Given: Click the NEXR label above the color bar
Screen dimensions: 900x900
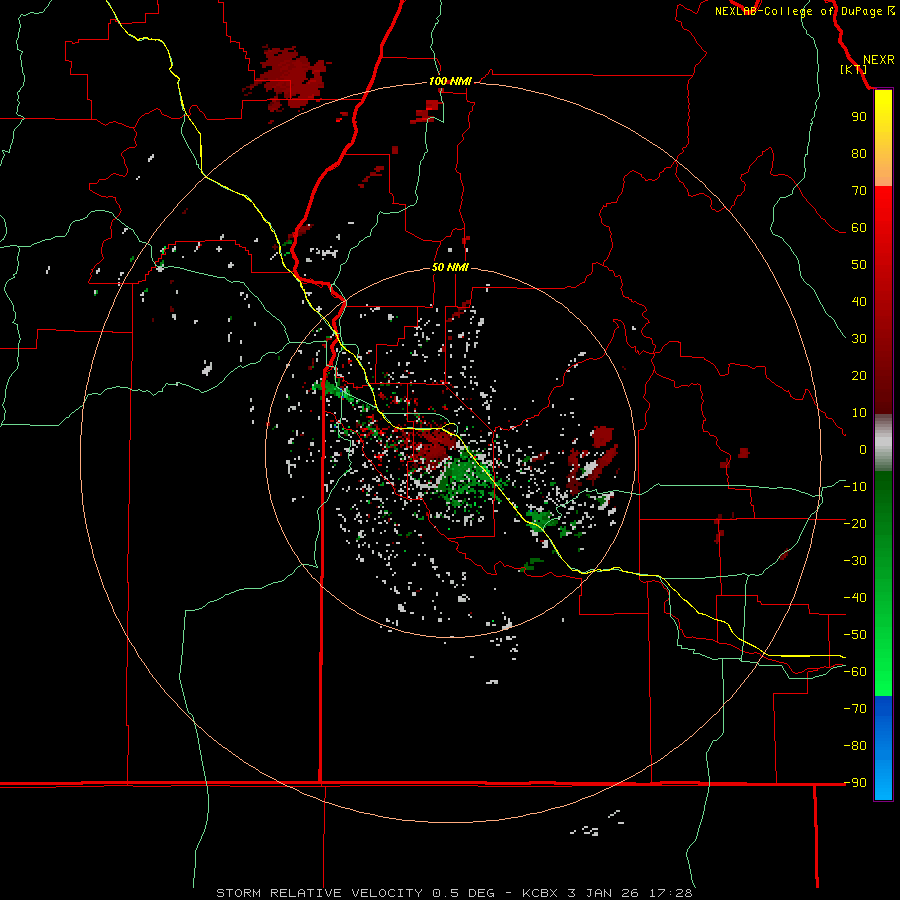Looking at the screenshot, I should click(x=878, y=60).
